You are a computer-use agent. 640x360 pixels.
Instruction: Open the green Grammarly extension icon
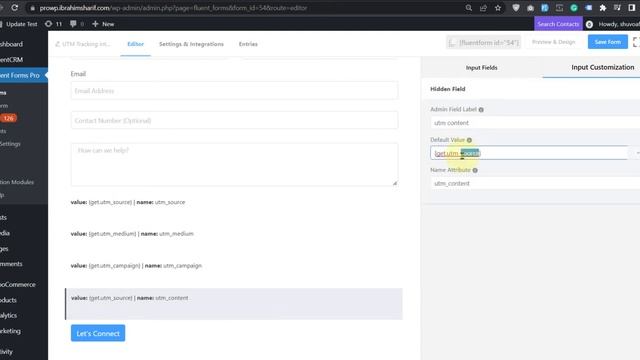574,8
